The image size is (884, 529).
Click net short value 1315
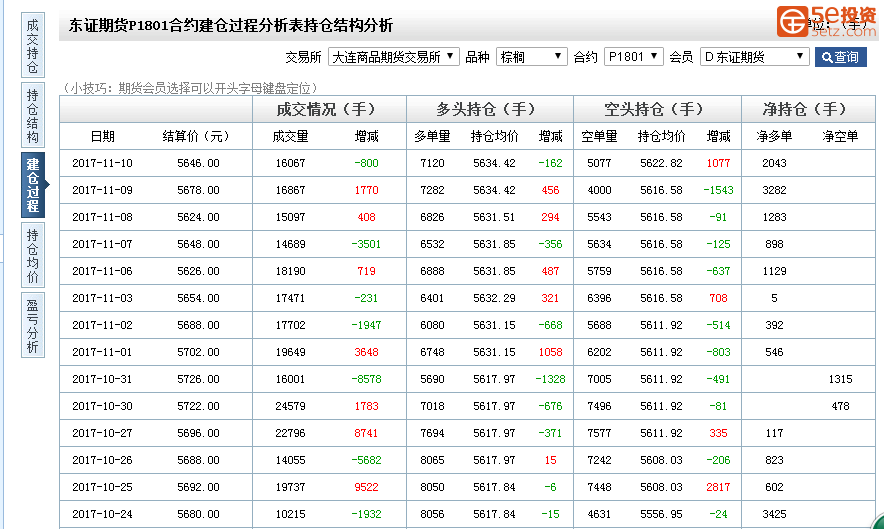(x=840, y=379)
